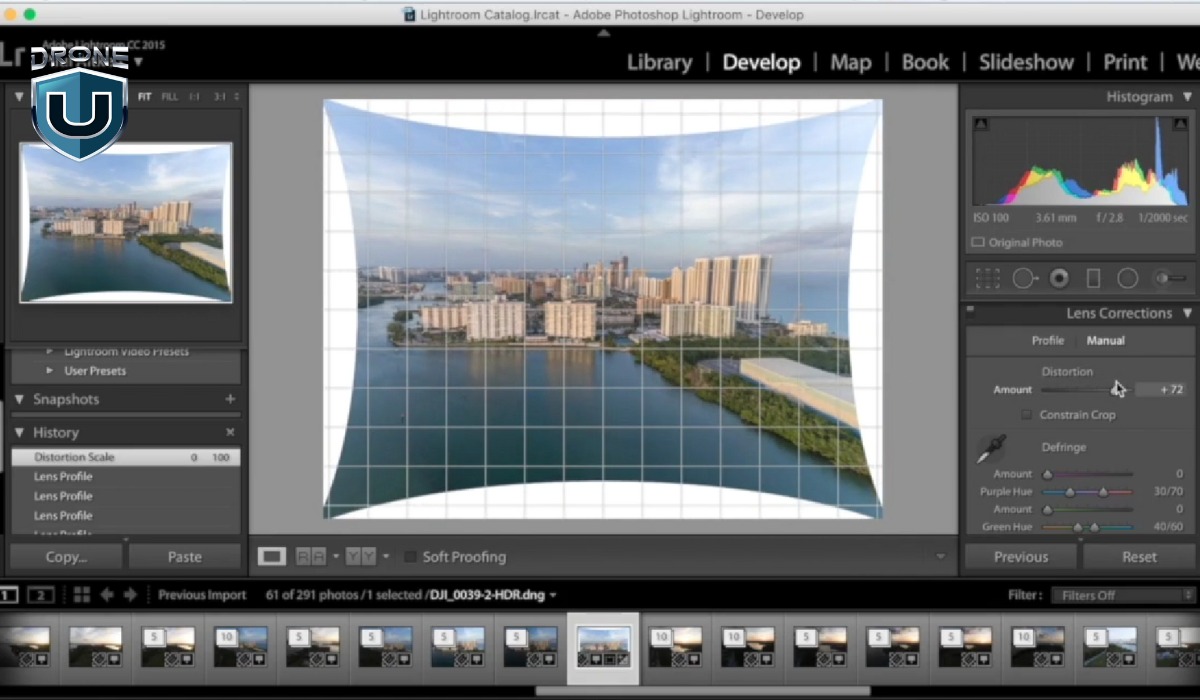The width and height of the screenshot is (1200, 700).
Task: Toggle the Soft Proofing checkbox
Action: click(410, 557)
